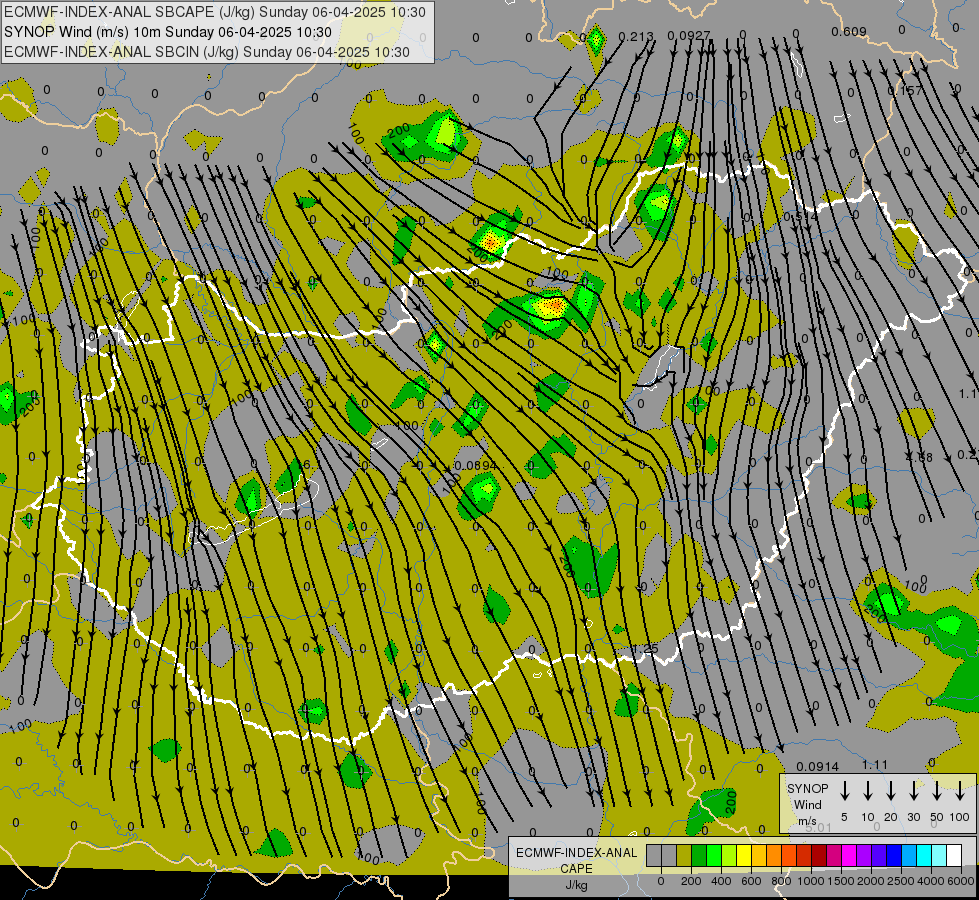This screenshot has height=900, width=979.
Task: Select the sky blue CAPE legend swatch
Action: pyautogui.click(x=908, y=855)
